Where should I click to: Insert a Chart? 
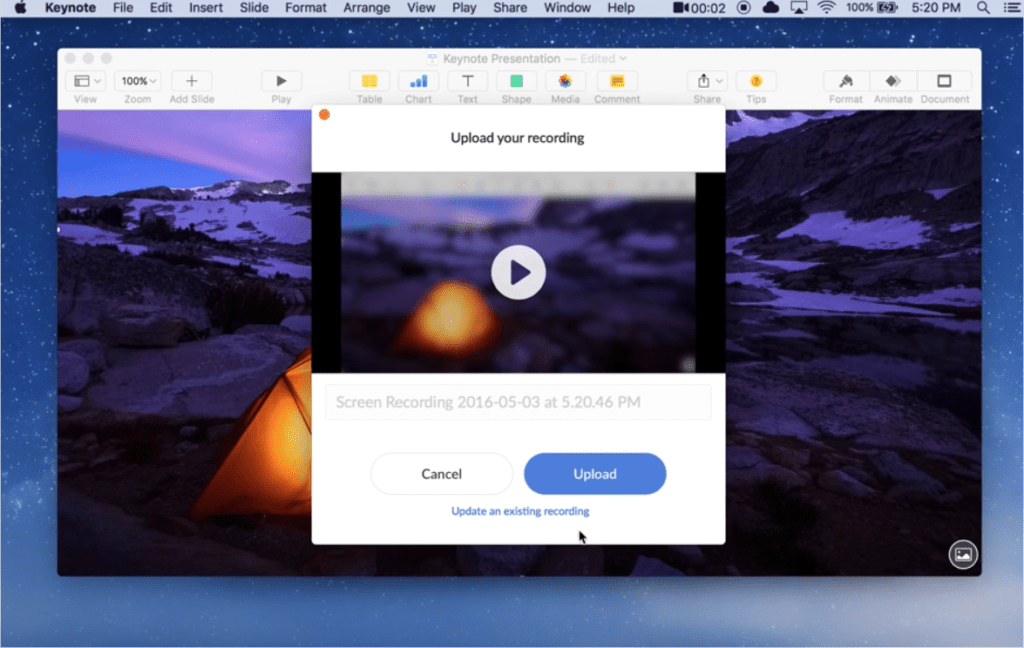(418, 82)
